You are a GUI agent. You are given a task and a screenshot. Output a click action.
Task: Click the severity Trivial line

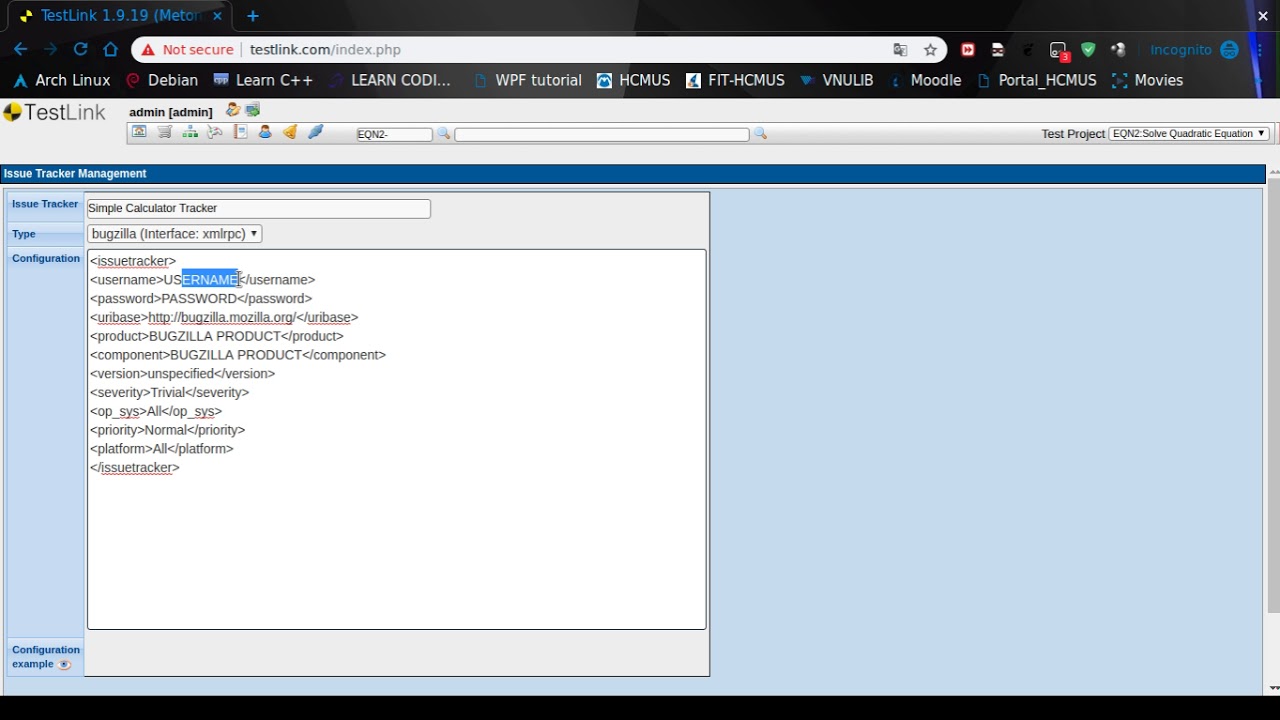coord(169,392)
